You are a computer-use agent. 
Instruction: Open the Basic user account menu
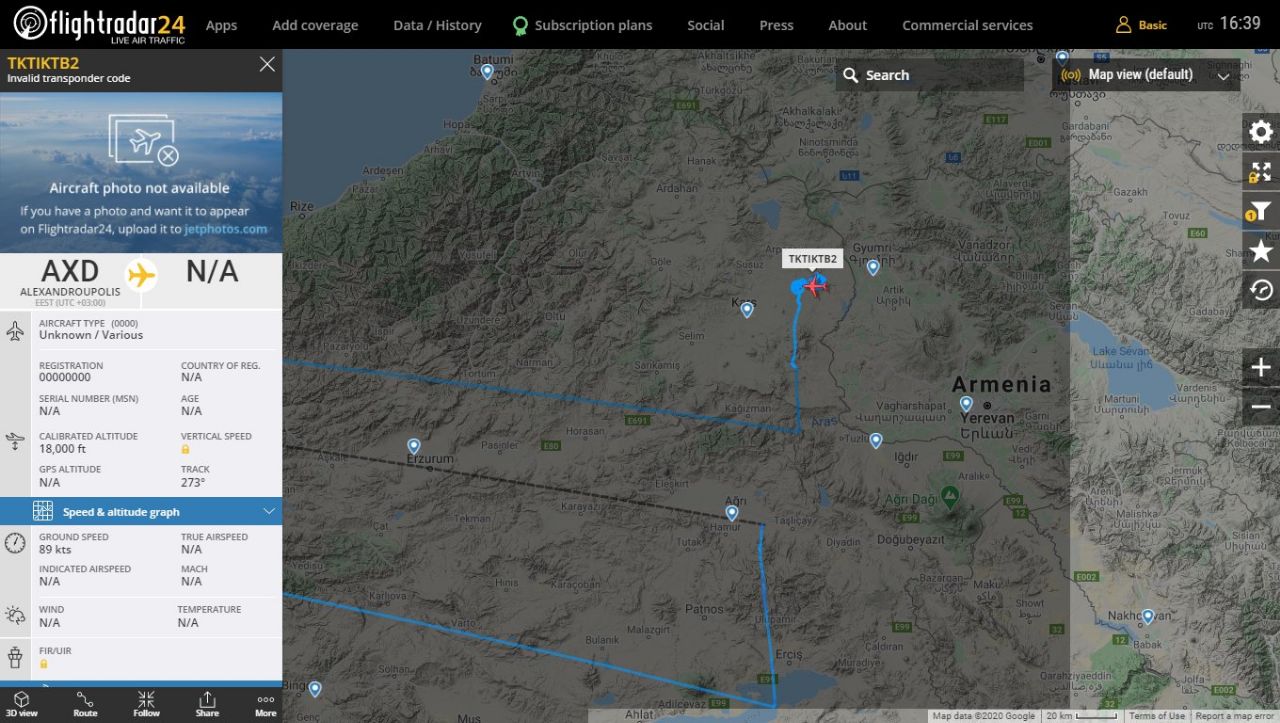tap(1141, 25)
